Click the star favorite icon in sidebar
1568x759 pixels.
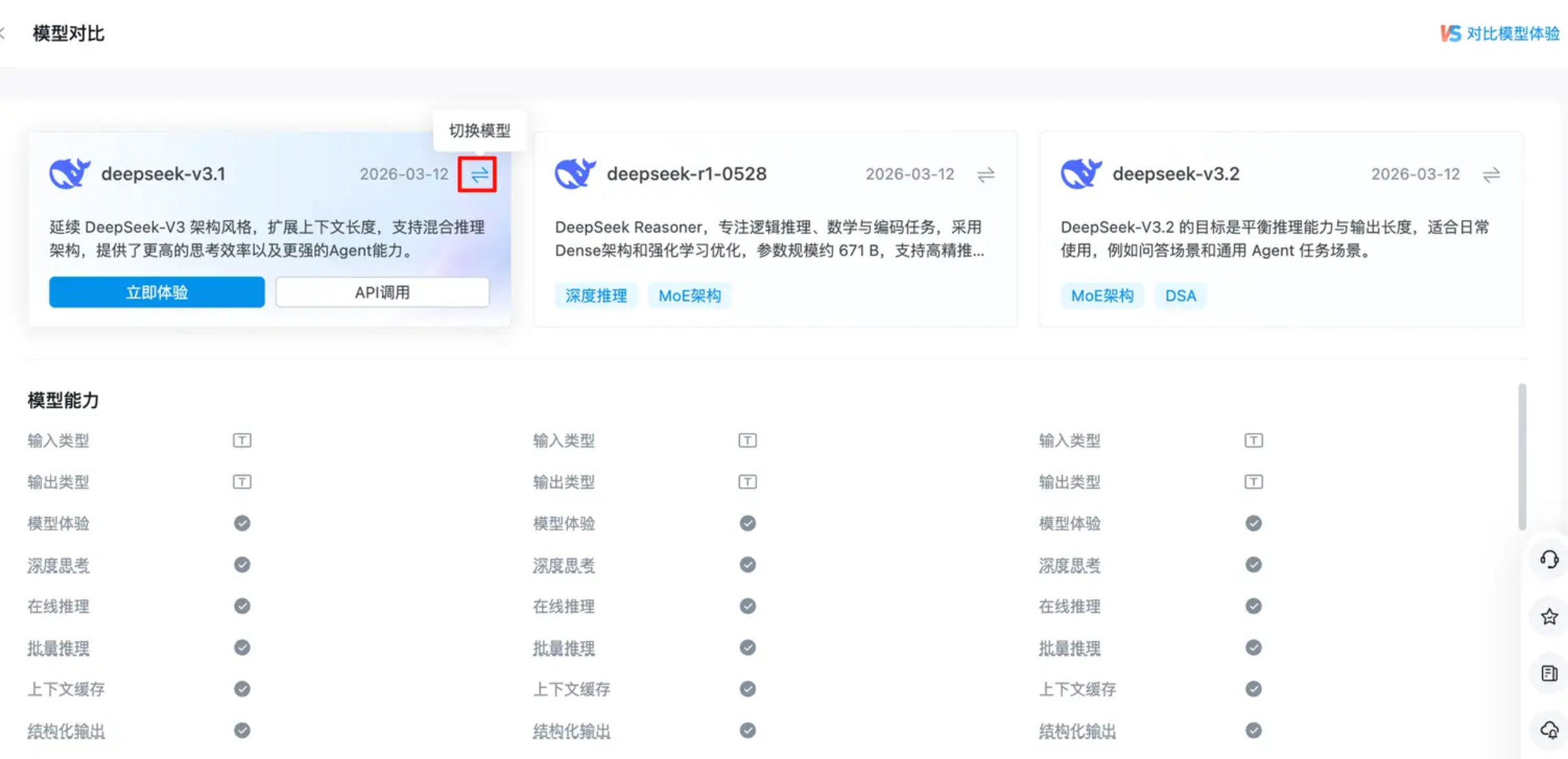pos(1549,617)
